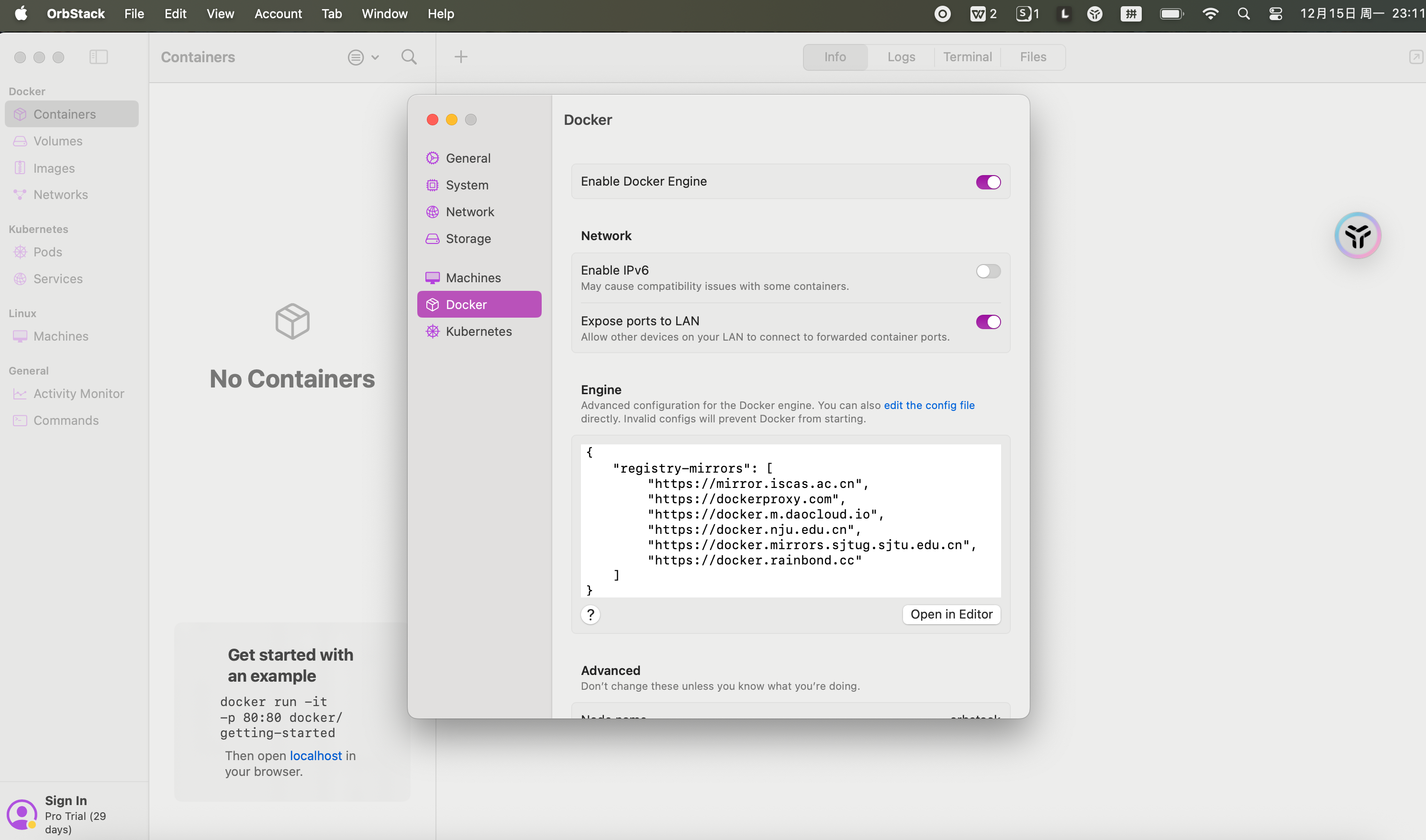Open the Help menu
The image size is (1426, 840).
pyautogui.click(x=440, y=13)
